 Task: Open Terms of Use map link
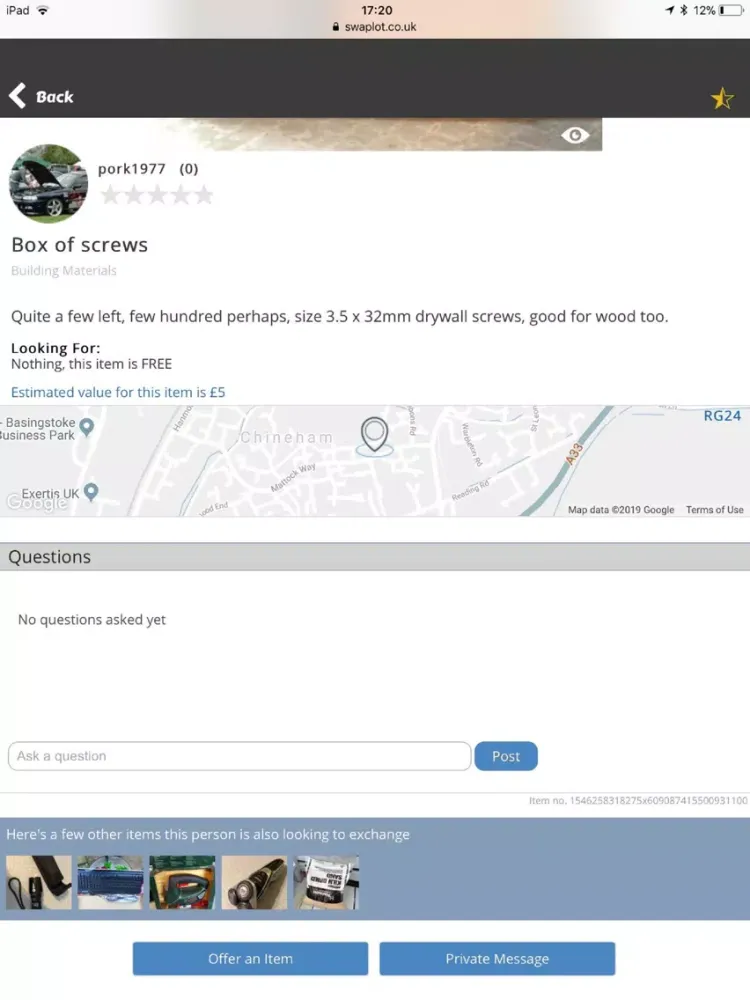714,510
